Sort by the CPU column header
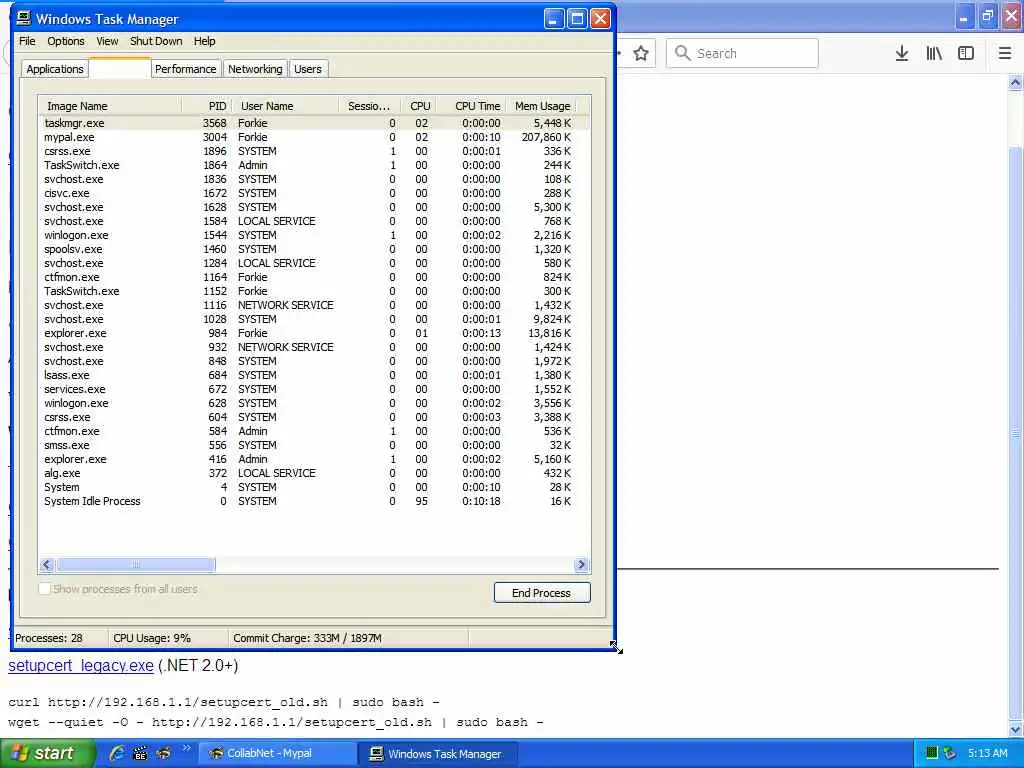The height and width of the screenshot is (768, 1024). pos(419,106)
